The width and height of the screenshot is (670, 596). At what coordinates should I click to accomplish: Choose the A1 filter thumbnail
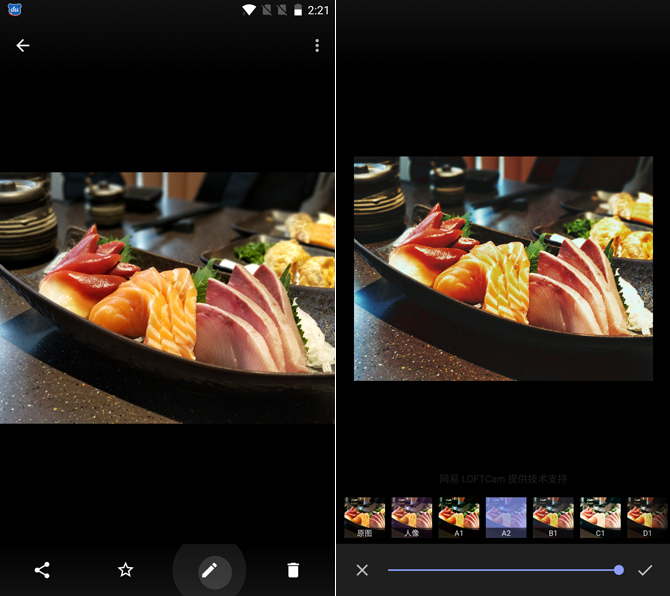[459, 517]
